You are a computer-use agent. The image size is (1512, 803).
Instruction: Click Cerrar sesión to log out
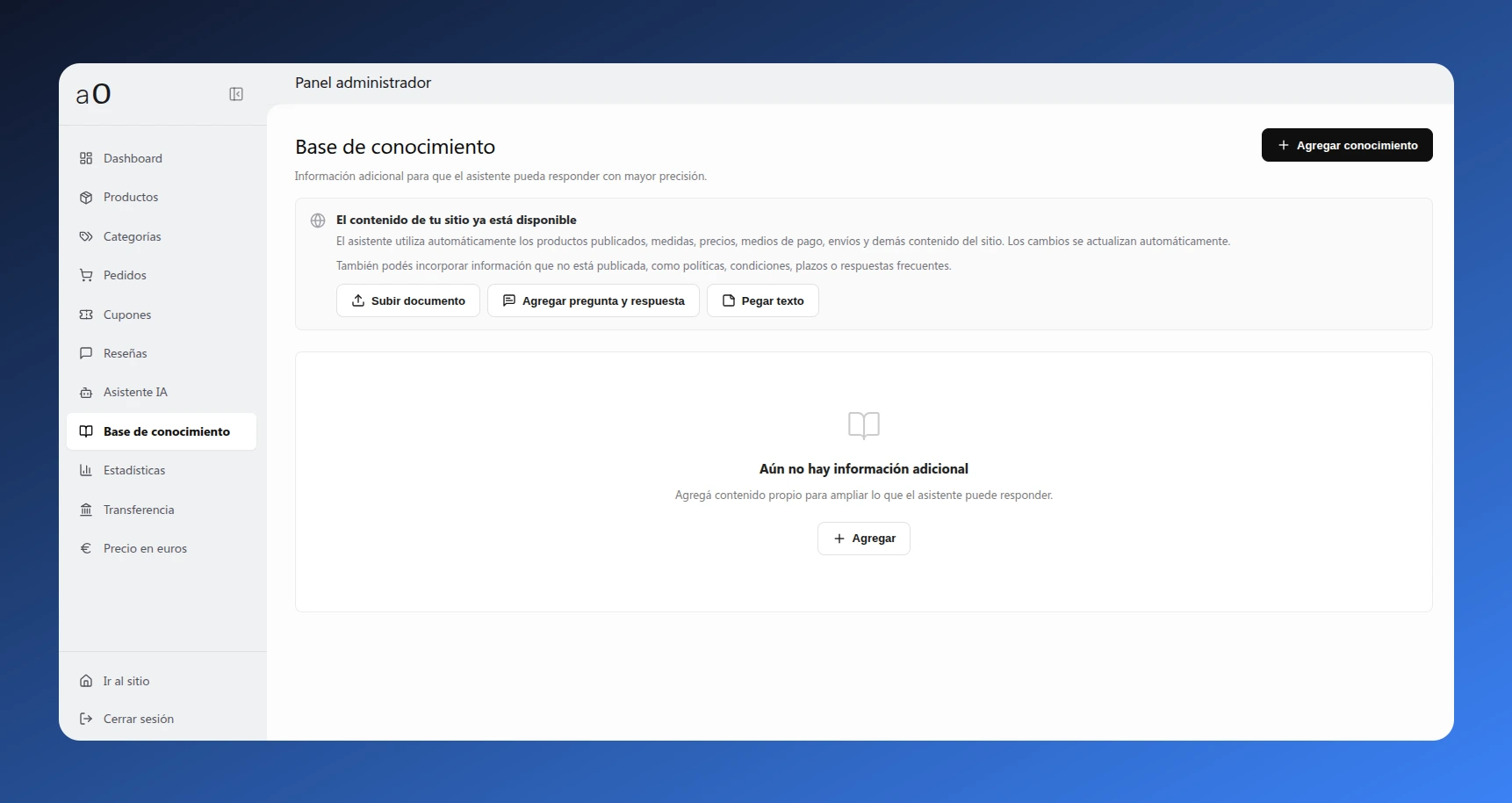pos(162,719)
